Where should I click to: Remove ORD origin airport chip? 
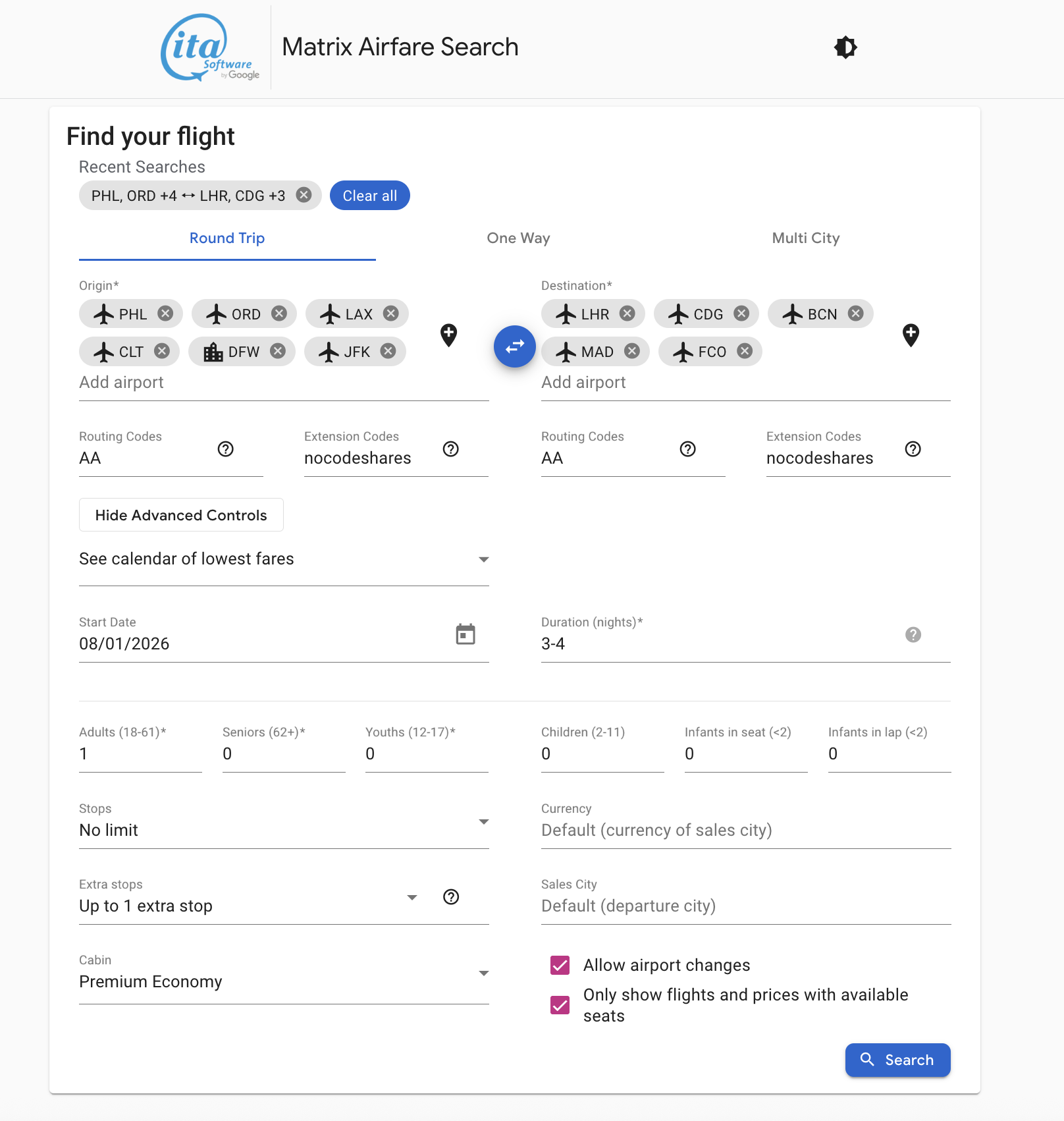pos(279,314)
